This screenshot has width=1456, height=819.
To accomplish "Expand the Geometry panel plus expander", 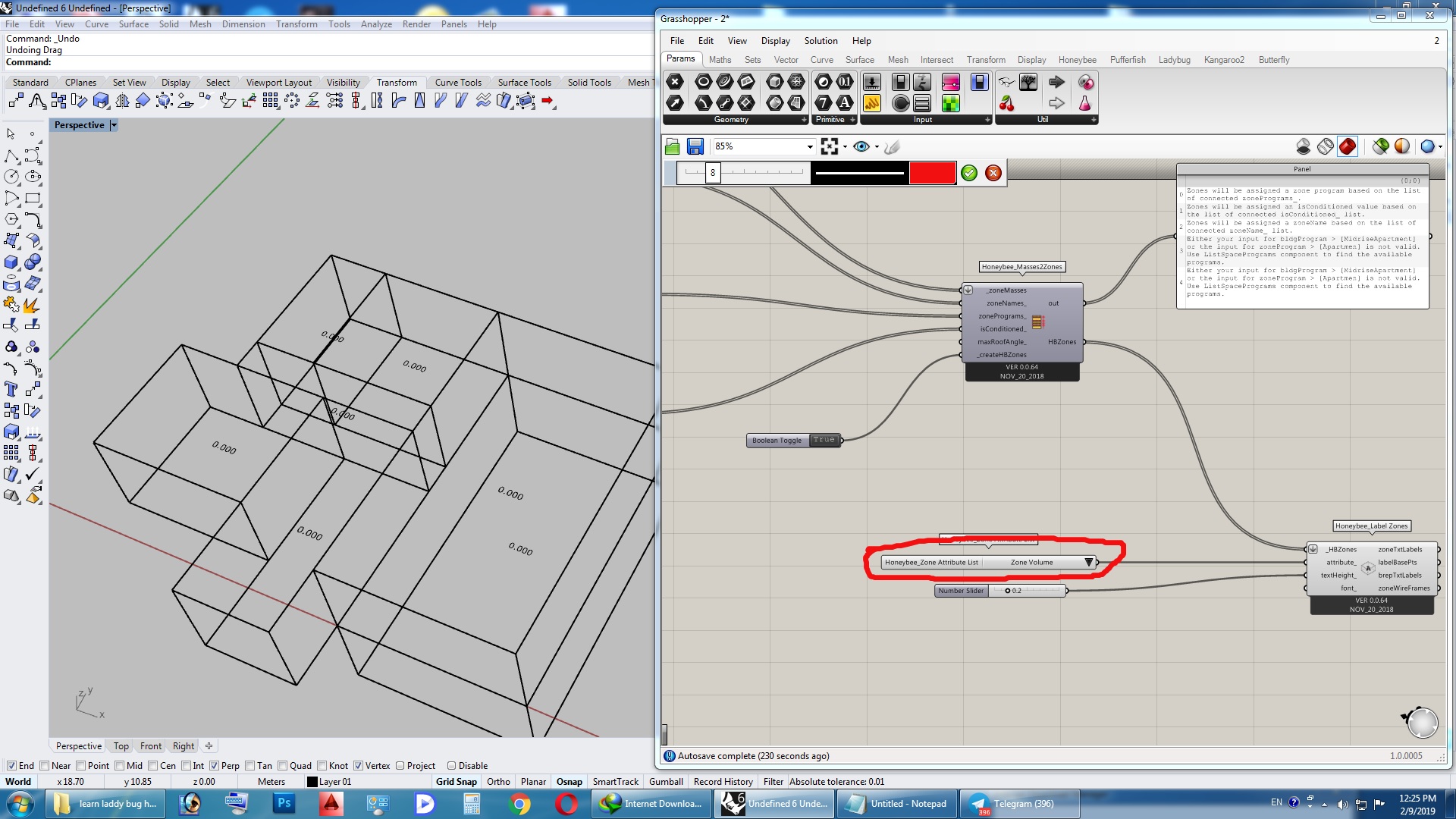I will click(x=804, y=120).
